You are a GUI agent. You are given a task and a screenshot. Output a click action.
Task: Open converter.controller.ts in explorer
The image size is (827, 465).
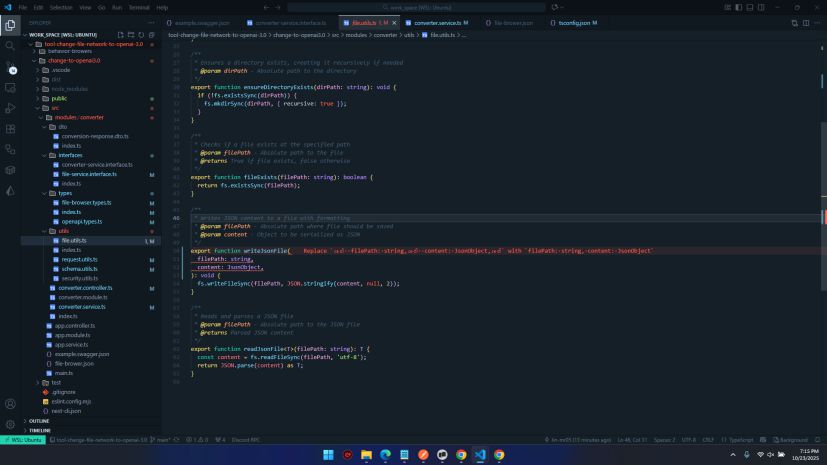[85, 288]
